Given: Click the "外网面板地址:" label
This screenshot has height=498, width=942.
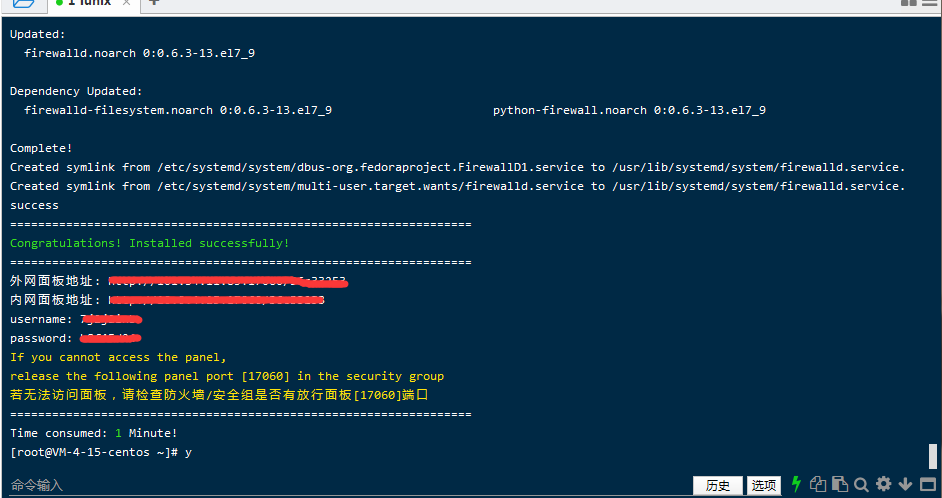Looking at the screenshot, I should pos(56,281).
